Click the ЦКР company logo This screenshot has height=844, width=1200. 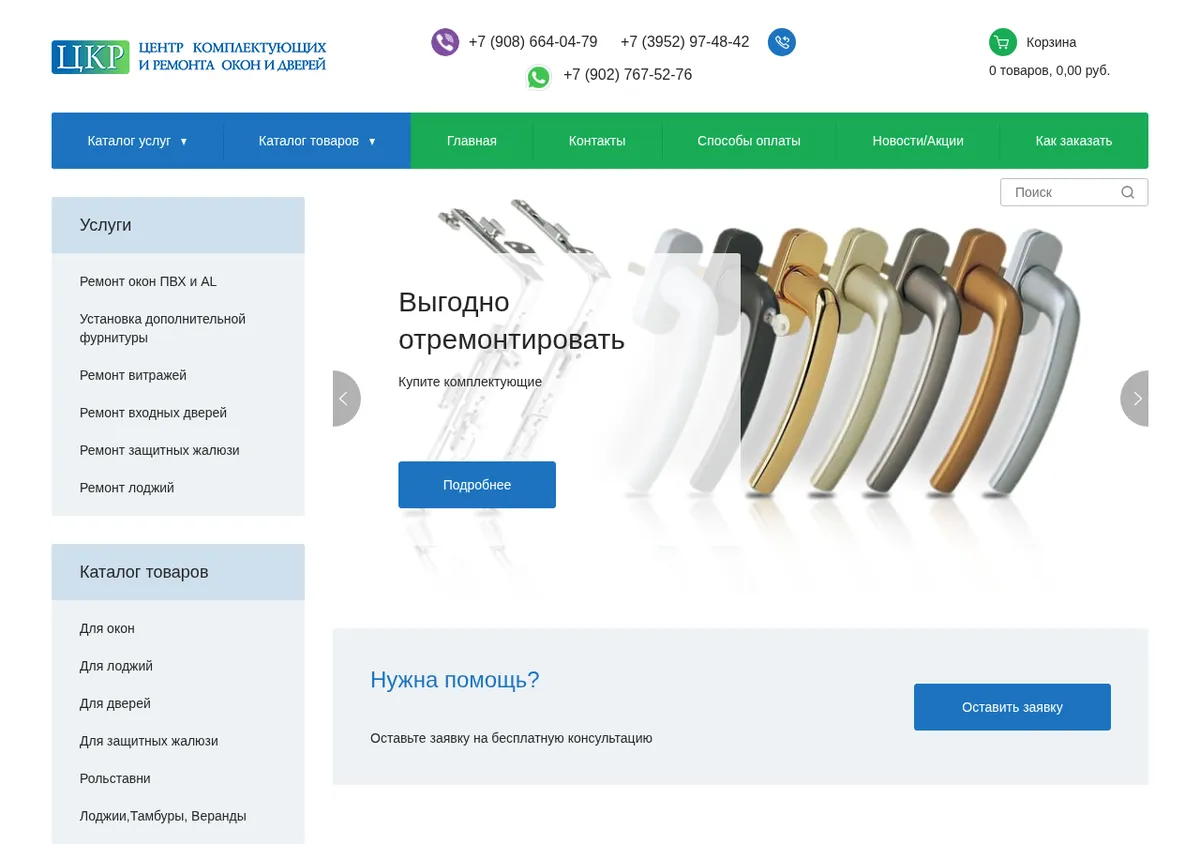(x=189, y=57)
